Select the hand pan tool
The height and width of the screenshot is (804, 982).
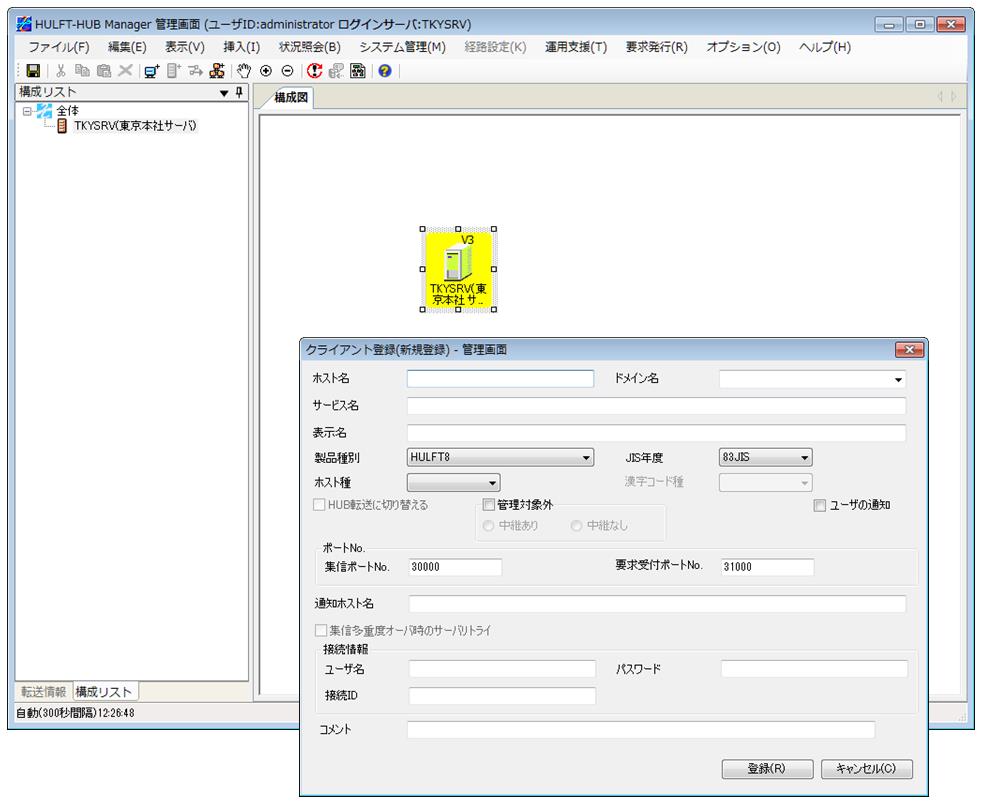point(244,71)
